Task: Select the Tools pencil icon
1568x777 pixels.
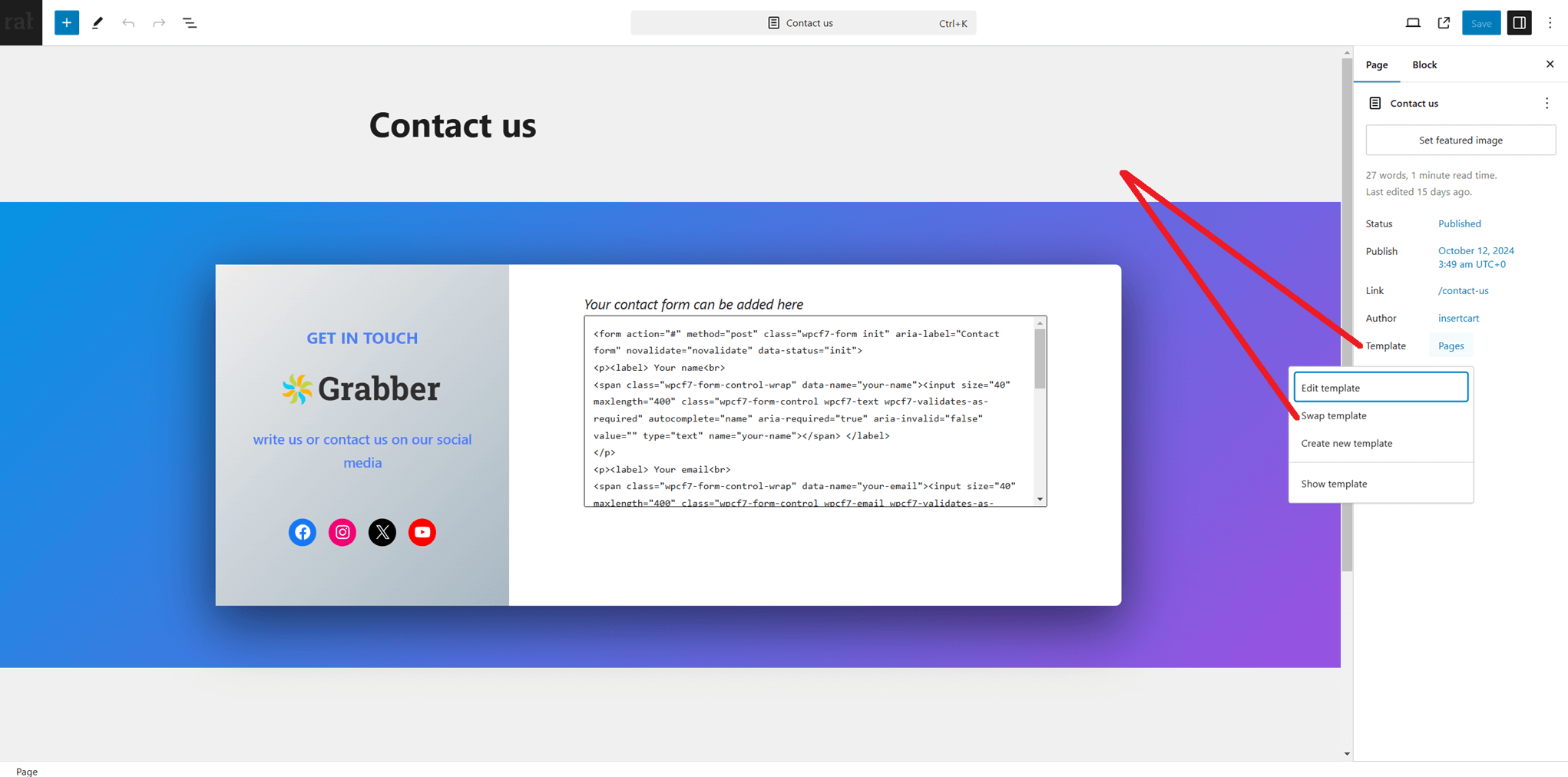Action: [98, 23]
